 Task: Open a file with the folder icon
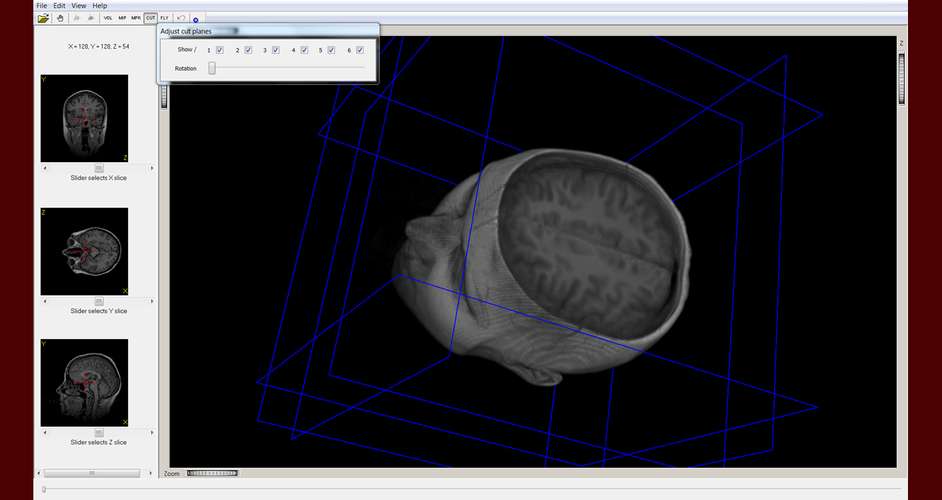(43, 19)
